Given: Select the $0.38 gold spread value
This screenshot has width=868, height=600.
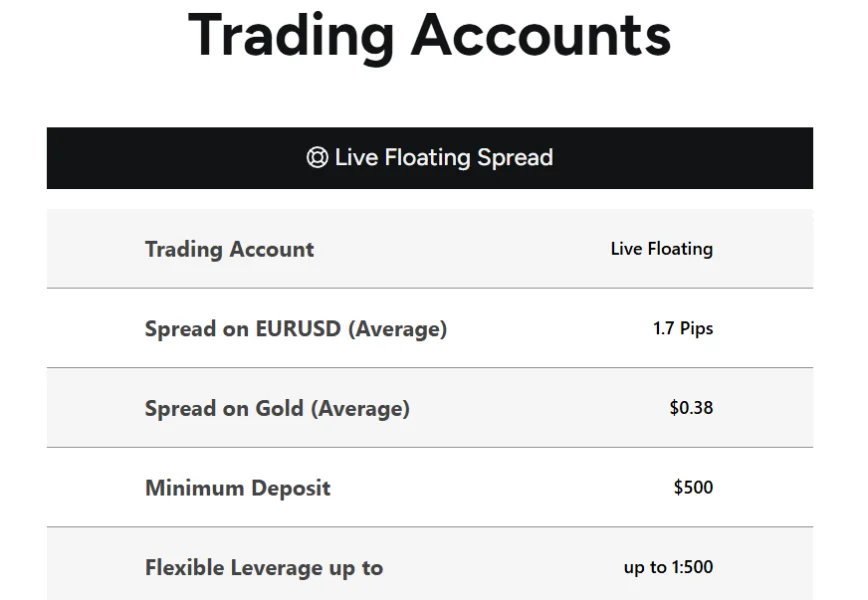Looking at the screenshot, I should coord(691,408).
